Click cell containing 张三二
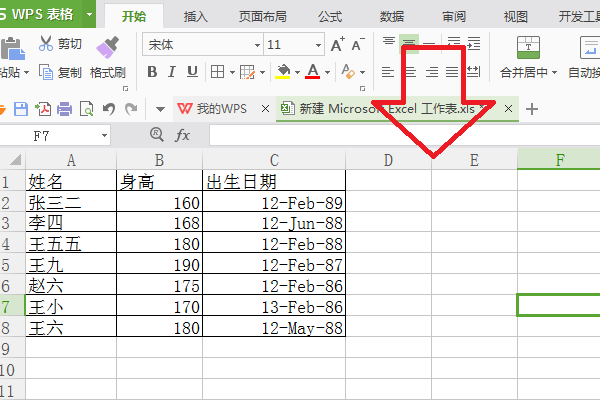 71,202
